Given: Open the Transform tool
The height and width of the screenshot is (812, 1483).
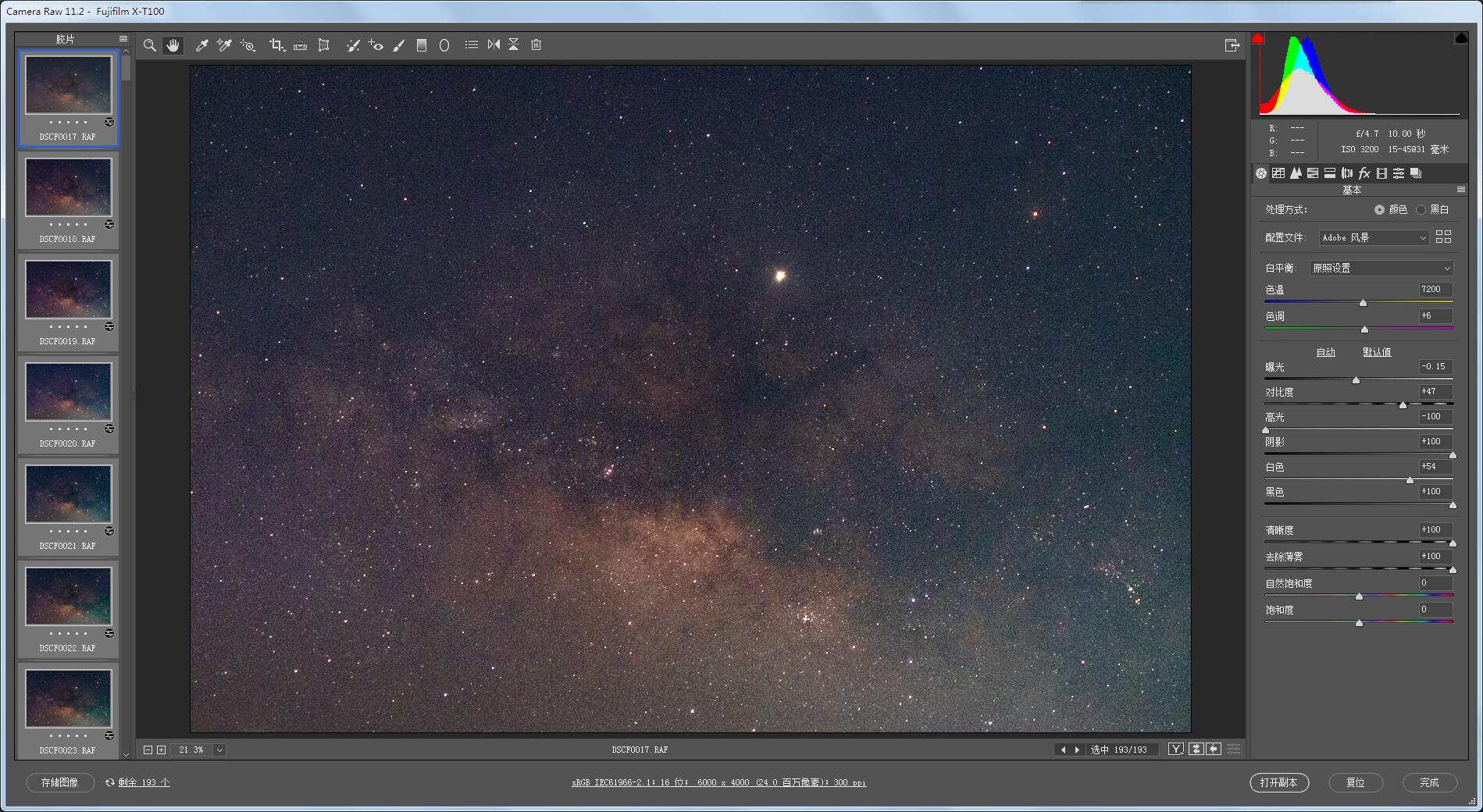Looking at the screenshot, I should pyautogui.click(x=323, y=45).
